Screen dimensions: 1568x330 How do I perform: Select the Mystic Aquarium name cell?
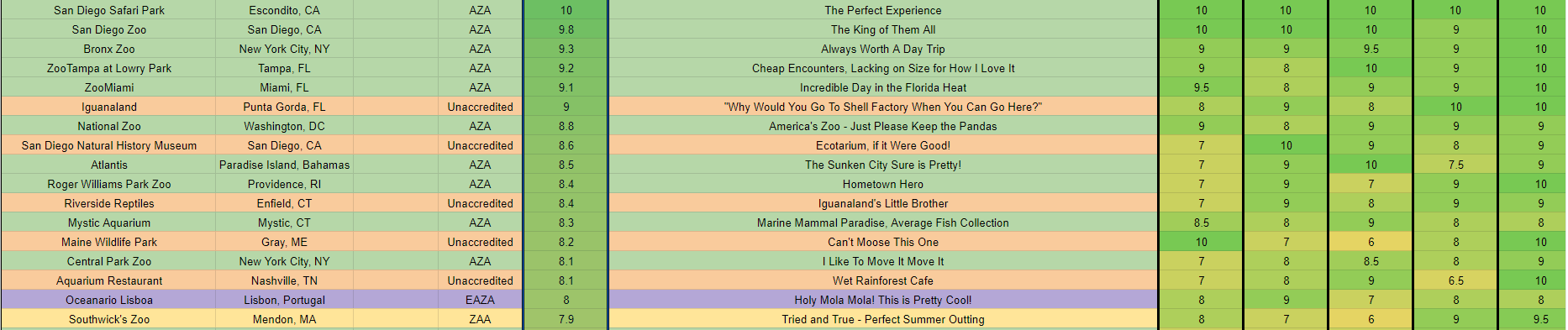108,223
